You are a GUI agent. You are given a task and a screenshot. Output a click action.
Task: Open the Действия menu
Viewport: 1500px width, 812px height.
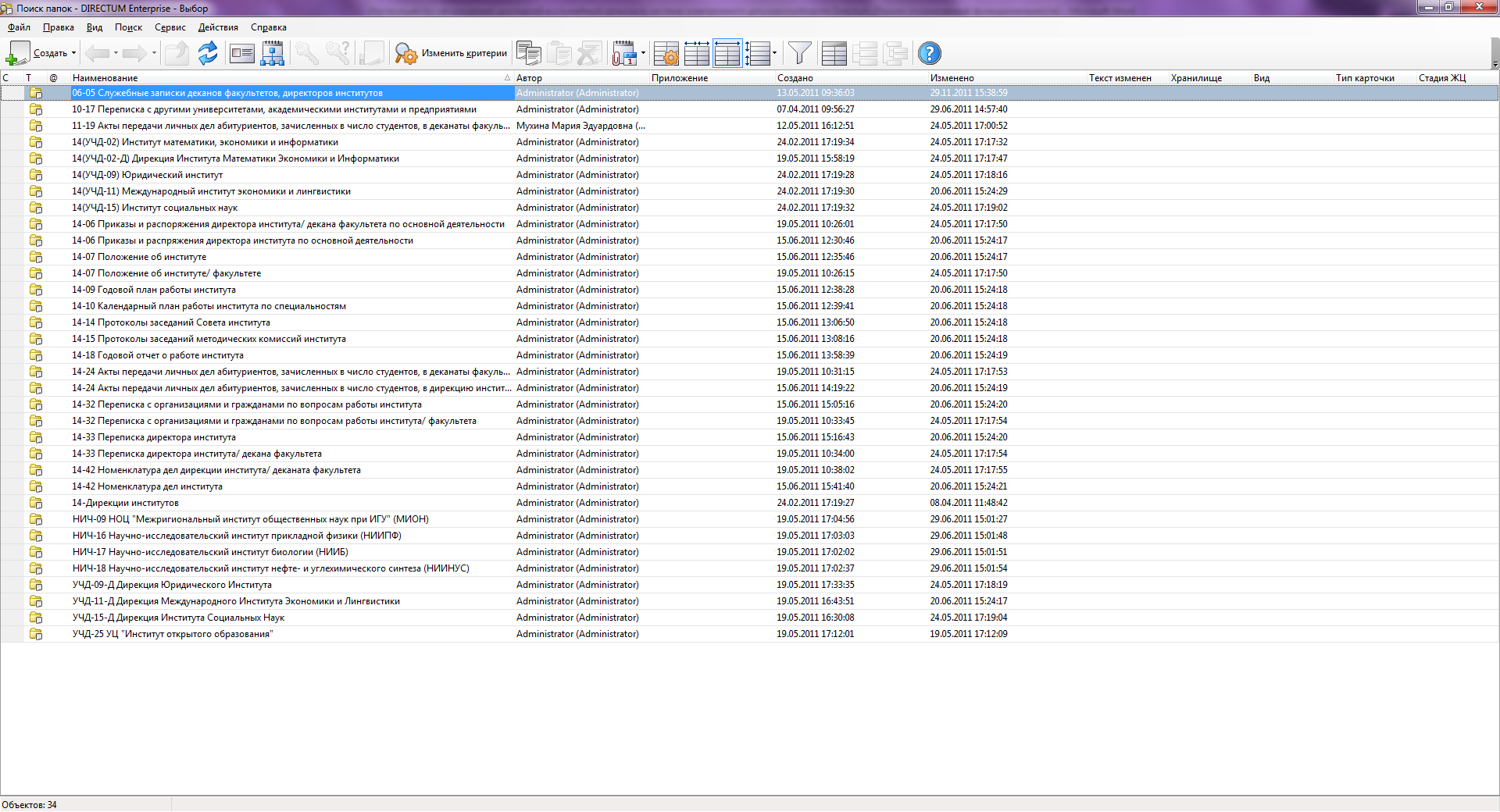click(218, 27)
